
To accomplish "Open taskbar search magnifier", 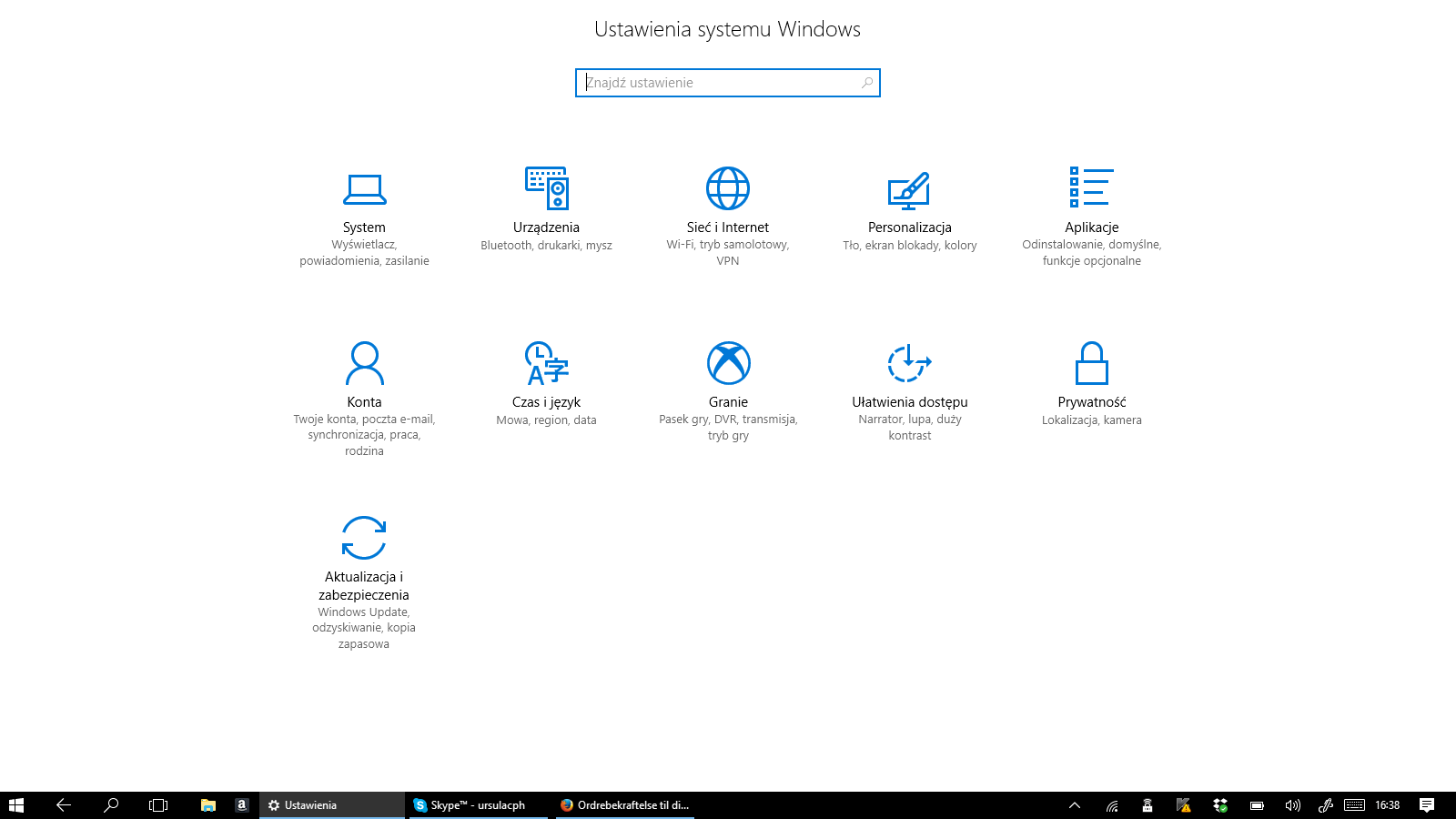I will (x=111, y=805).
